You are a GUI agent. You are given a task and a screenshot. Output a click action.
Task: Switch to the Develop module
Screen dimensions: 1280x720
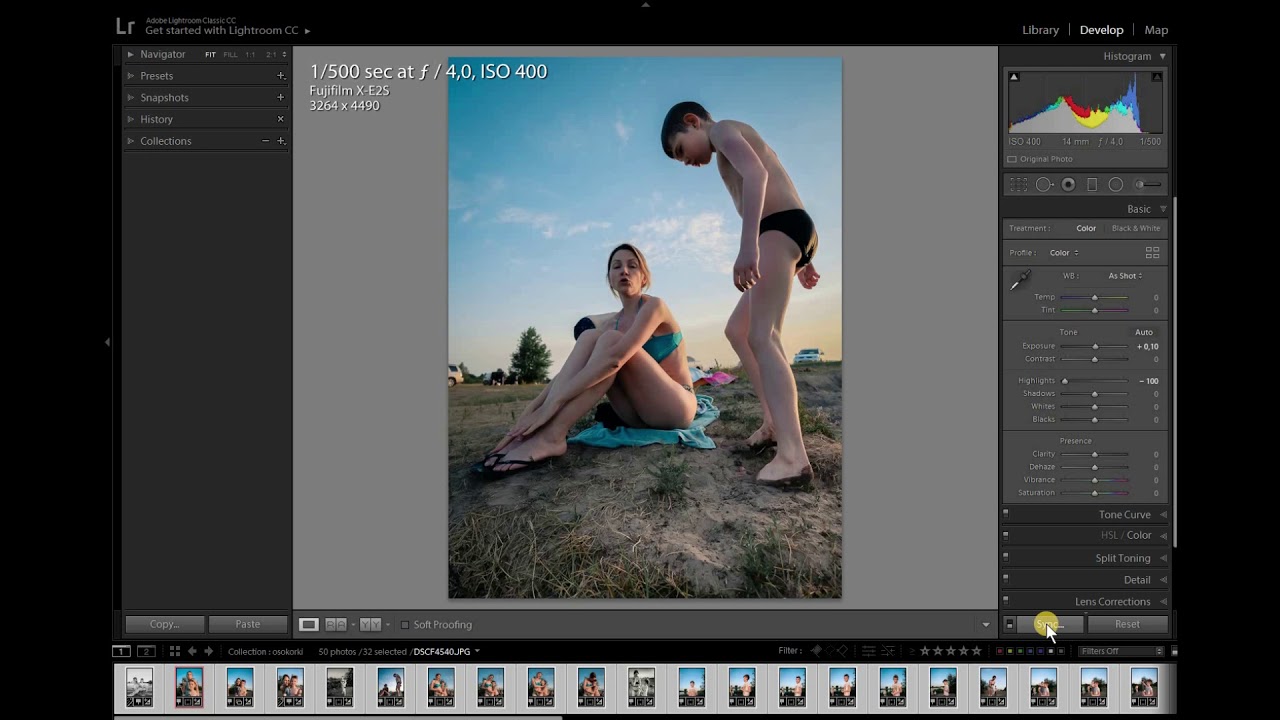pos(1101,30)
